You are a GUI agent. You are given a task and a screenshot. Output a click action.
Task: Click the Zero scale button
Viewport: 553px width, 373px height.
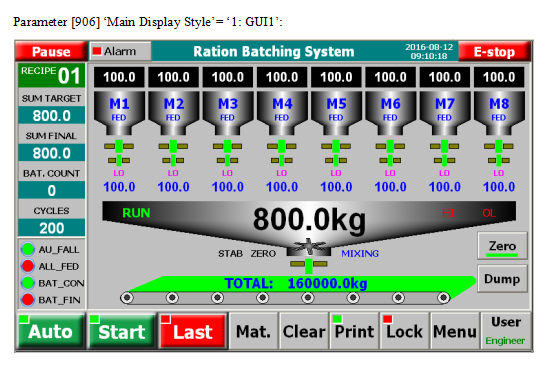503,245
